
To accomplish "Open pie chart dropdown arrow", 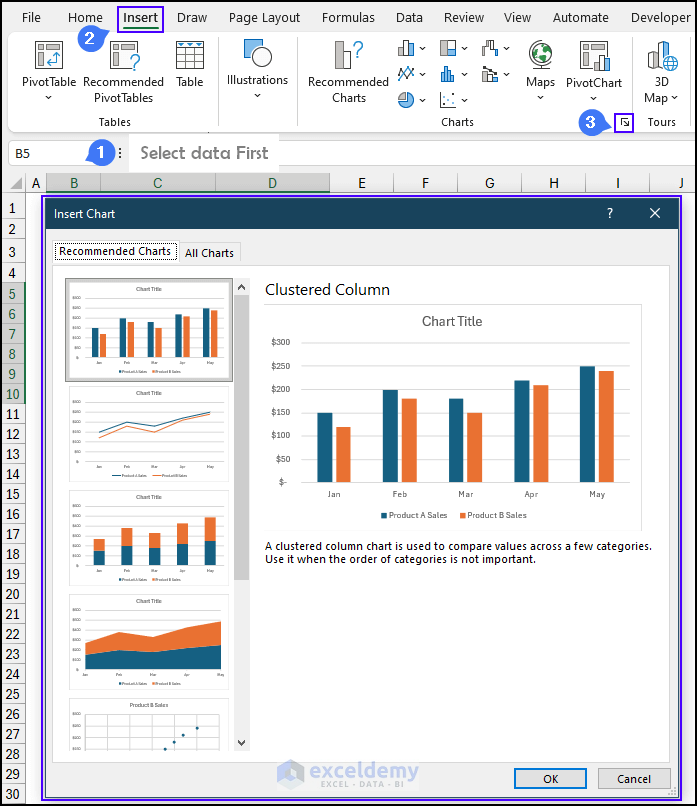I will pos(423,100).
